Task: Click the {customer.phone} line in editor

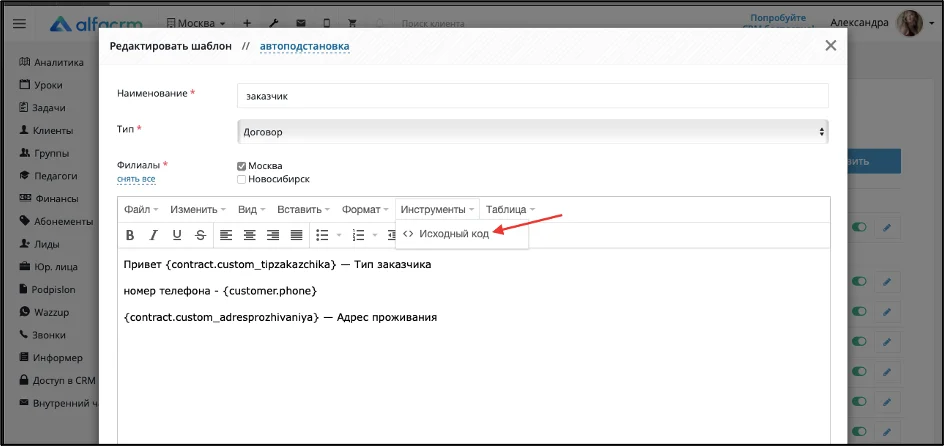Action: 220,290
